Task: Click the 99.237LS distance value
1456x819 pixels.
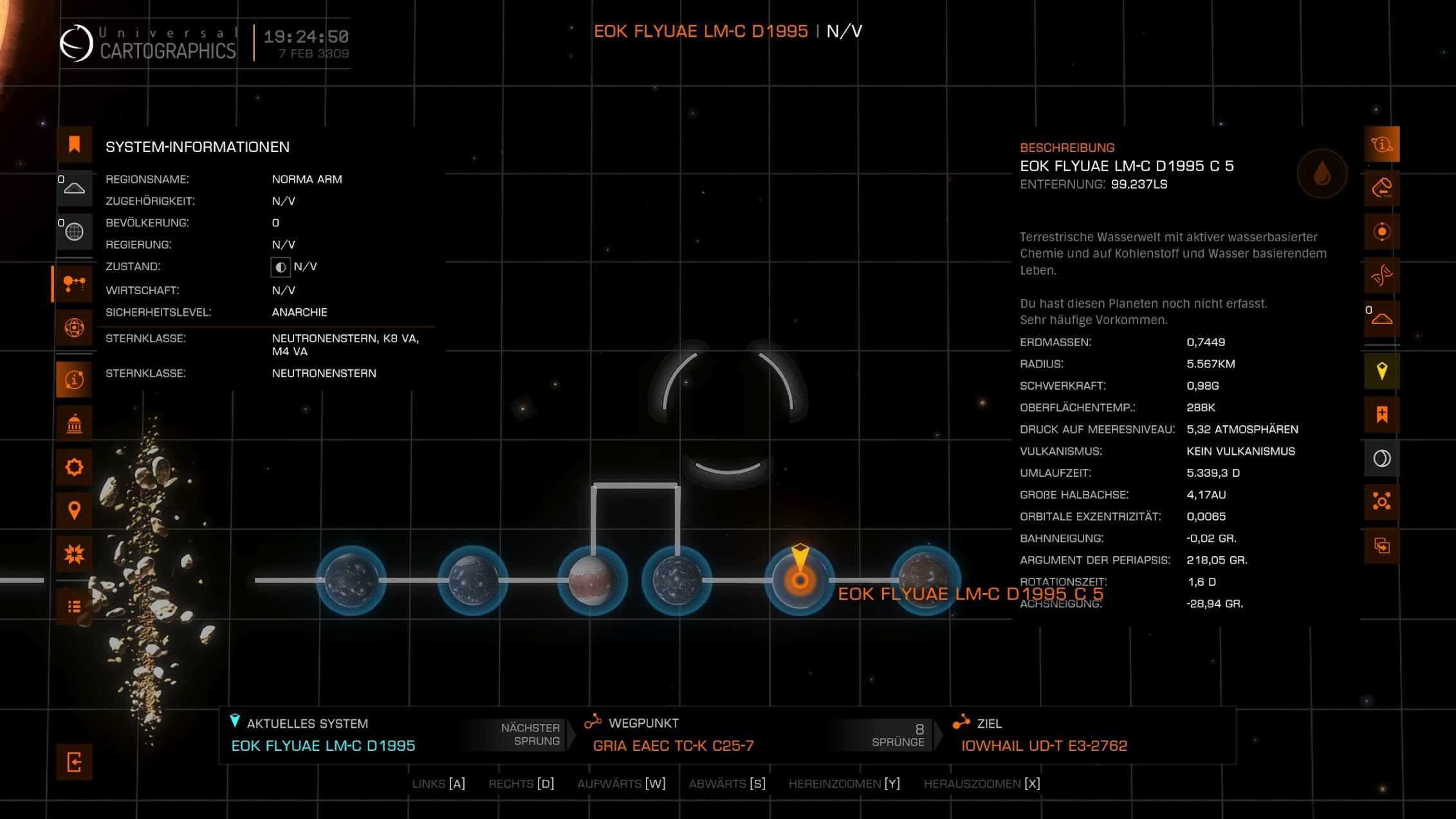Action: point(1139,184)
